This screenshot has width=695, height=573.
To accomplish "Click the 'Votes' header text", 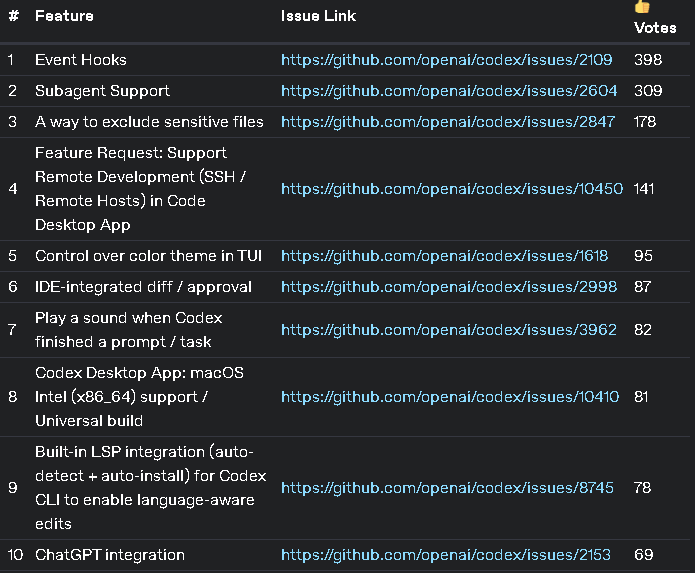I will click(655, 28).
